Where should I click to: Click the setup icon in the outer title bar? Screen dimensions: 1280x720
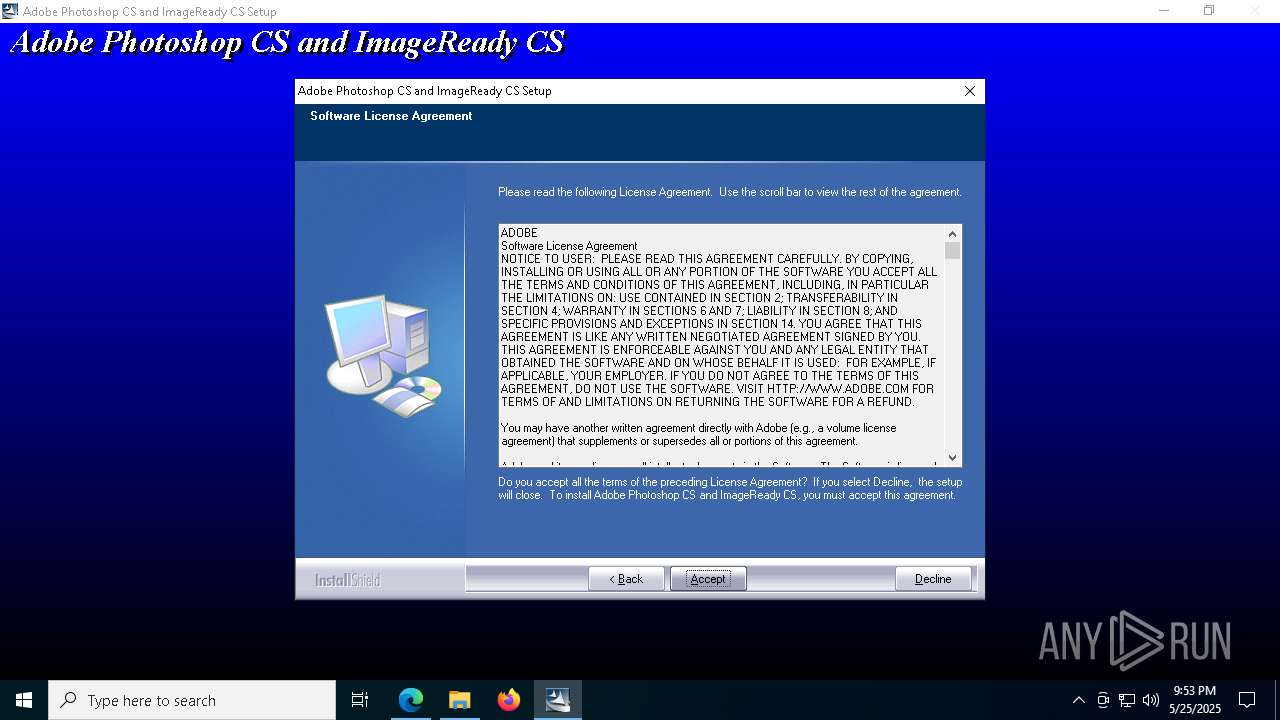click(10, 11)
